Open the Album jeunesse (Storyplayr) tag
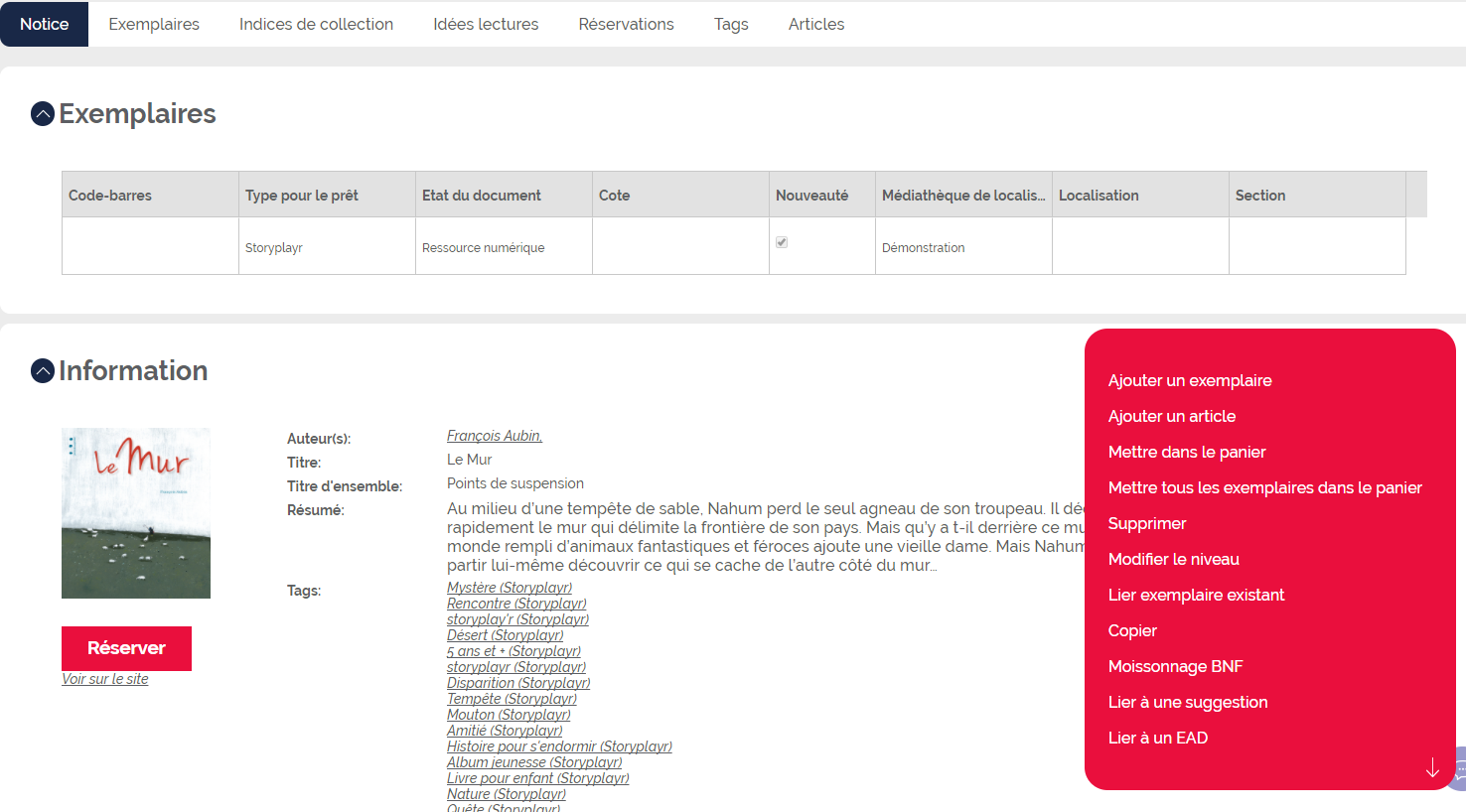Screen dimensions: 1466x812 point(534,762)
